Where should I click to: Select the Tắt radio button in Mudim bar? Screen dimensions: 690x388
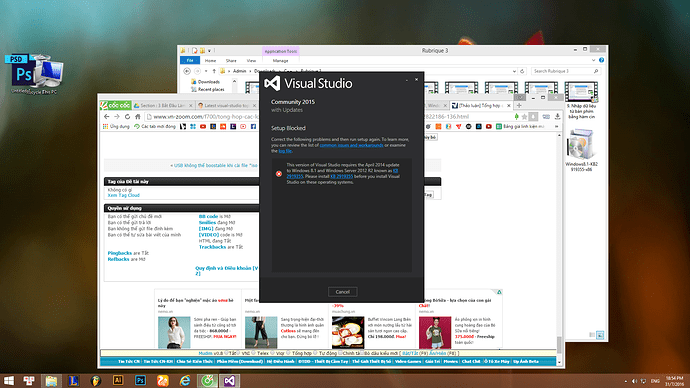[x=227, y=353]
